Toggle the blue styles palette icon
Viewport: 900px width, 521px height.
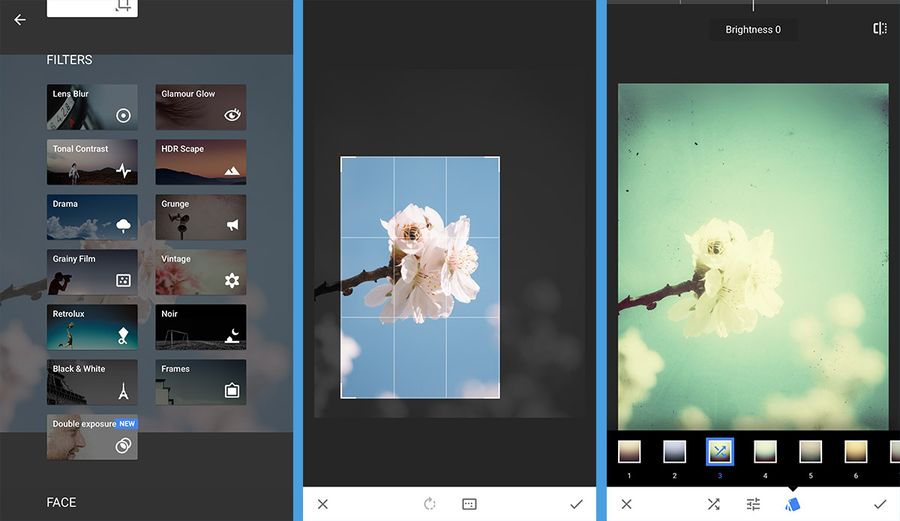click(793, 504)
